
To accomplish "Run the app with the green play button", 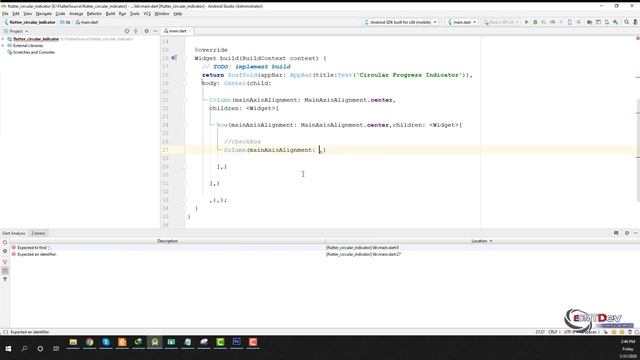I will click(x=527, y=22).
